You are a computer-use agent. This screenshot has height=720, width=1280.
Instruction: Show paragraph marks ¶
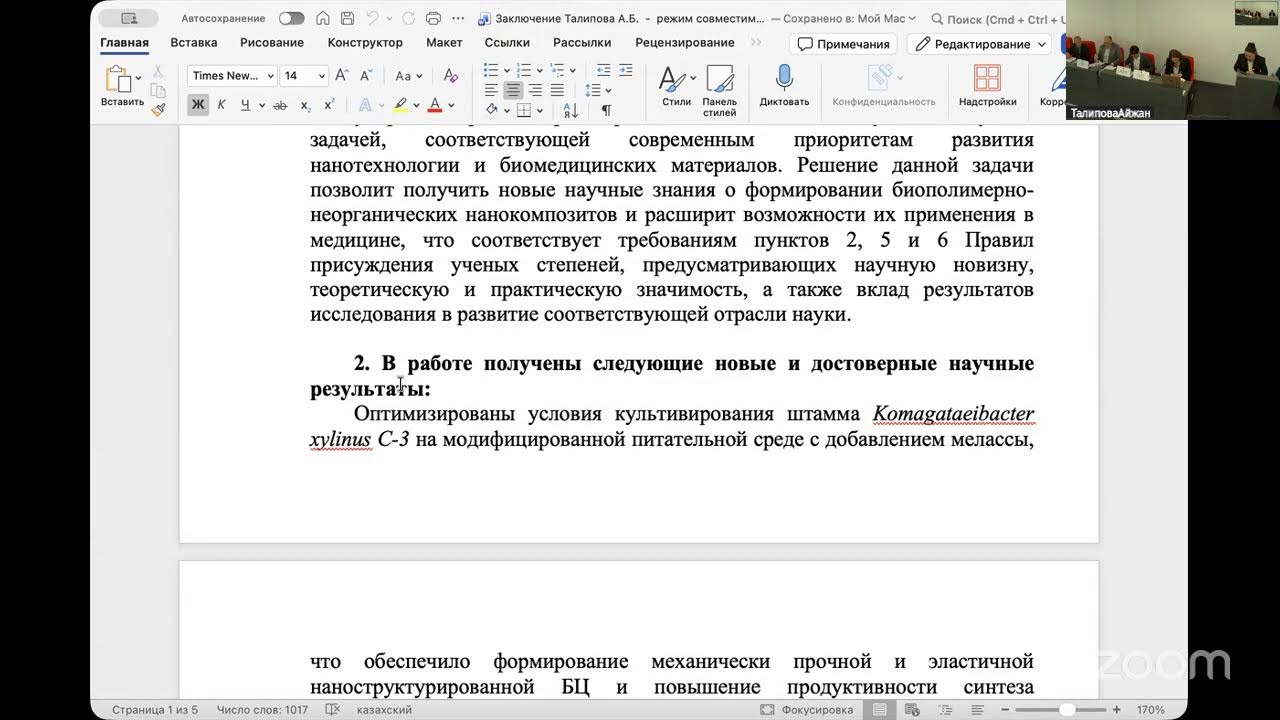(606, 110)
